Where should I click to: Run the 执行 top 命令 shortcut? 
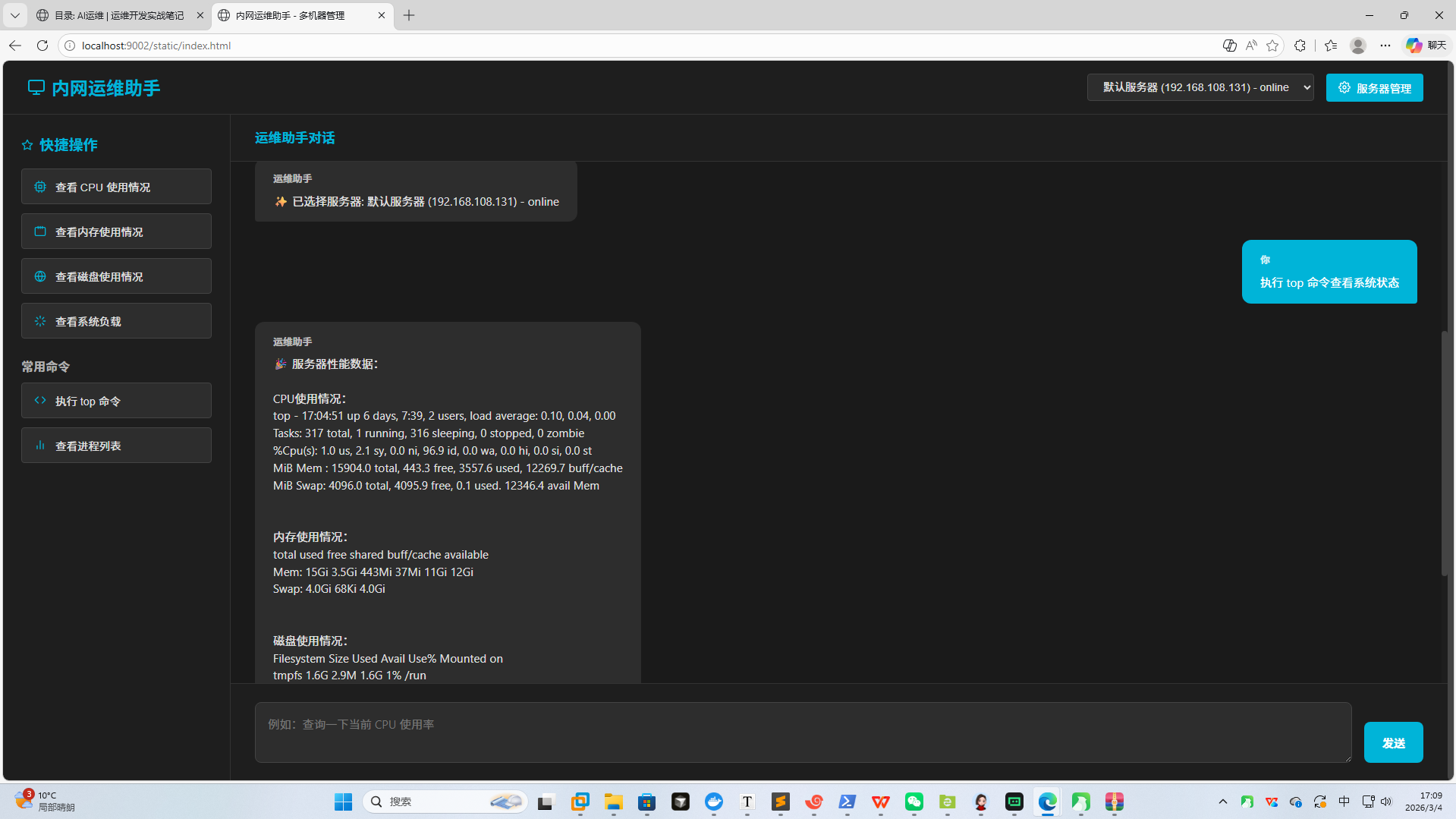point(116,401)
